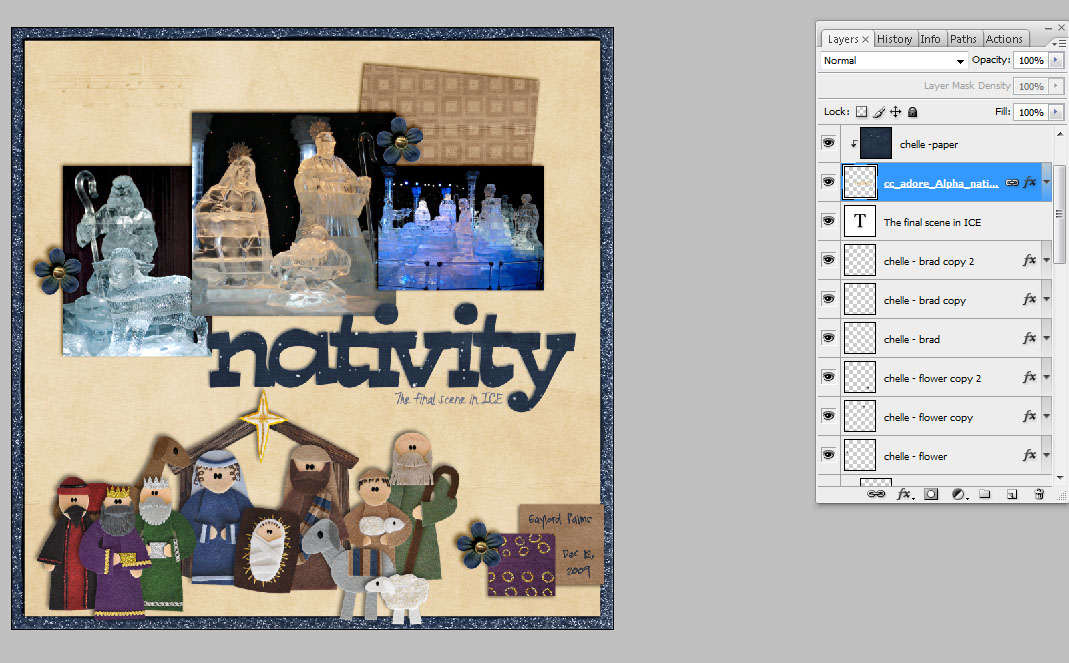Click the layers list scroll down arrow
This screenshot has height=663, width=1069.
click(x=1059, y=477)
